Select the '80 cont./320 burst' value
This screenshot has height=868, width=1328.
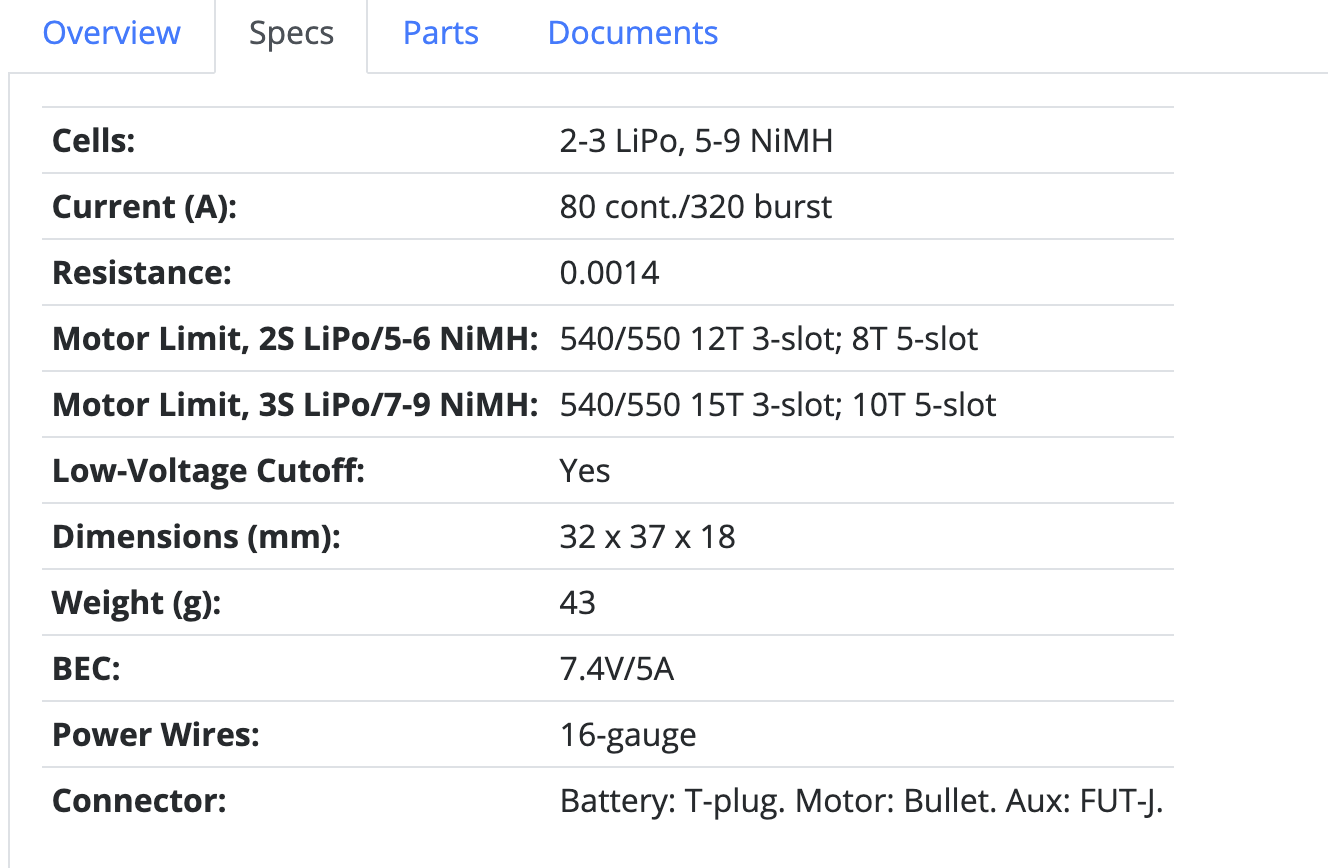coord(695,207)
